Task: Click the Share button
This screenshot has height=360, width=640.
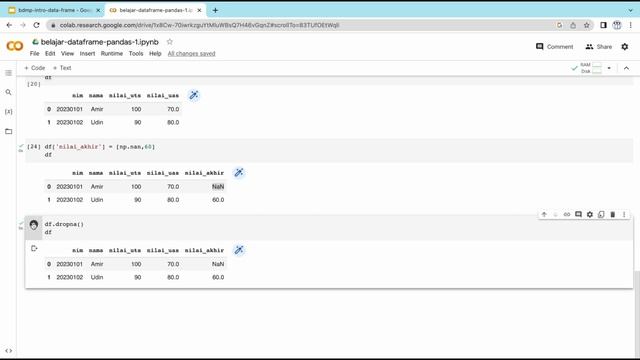Action: [x=598, y=47]
